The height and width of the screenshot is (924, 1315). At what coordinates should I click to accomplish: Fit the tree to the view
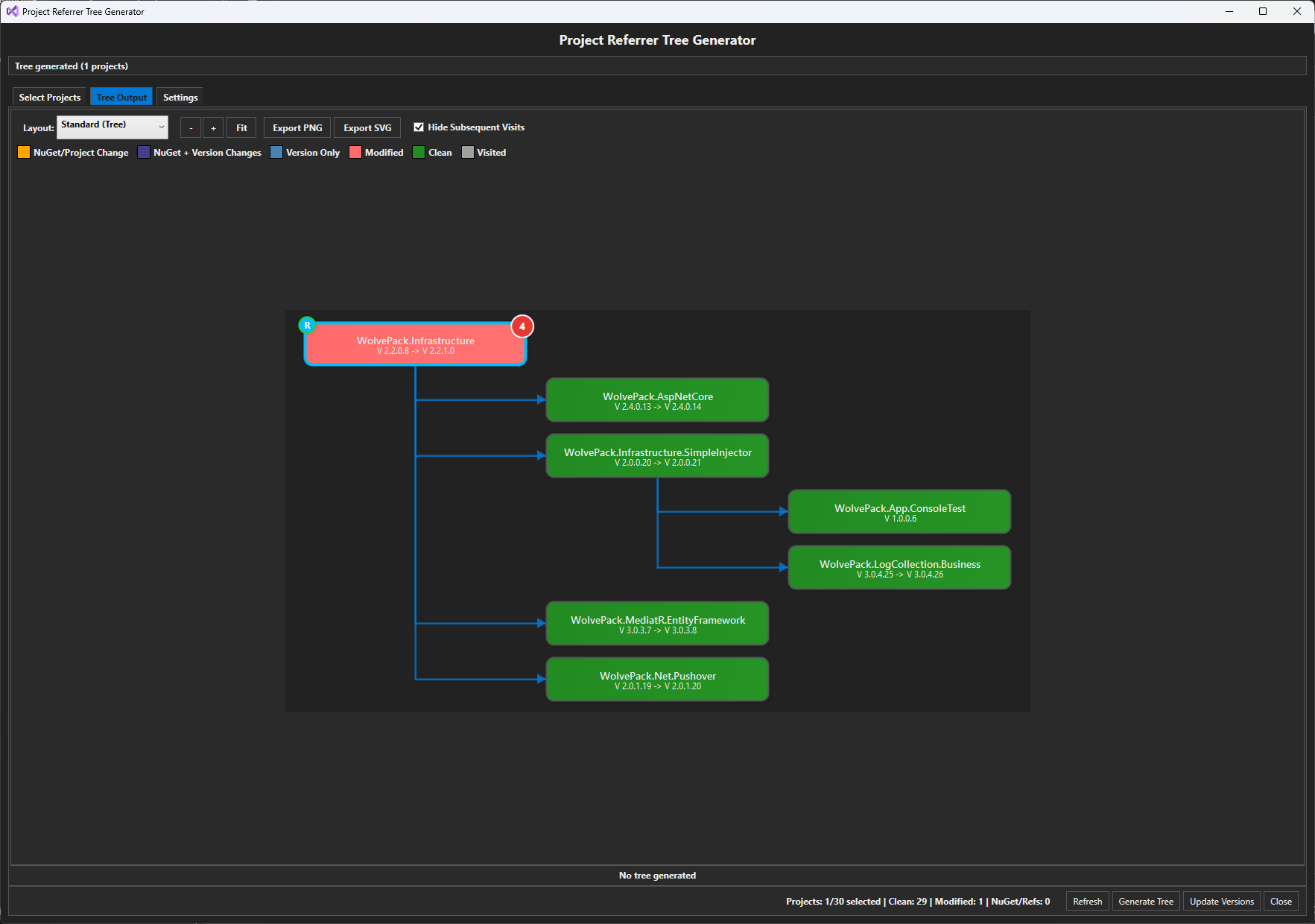(x=241, y=127)
